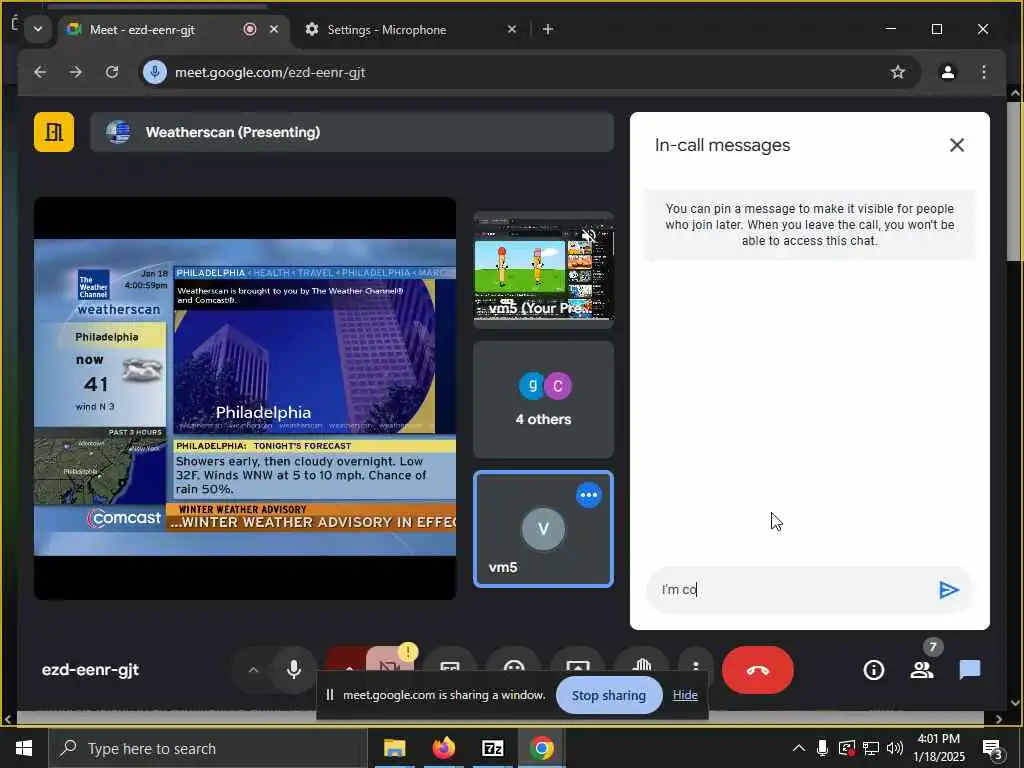This screenshot has width=1024, height=768.
Task: Click the tab recording indicator on Meet tab
Action: click(249, 29)
